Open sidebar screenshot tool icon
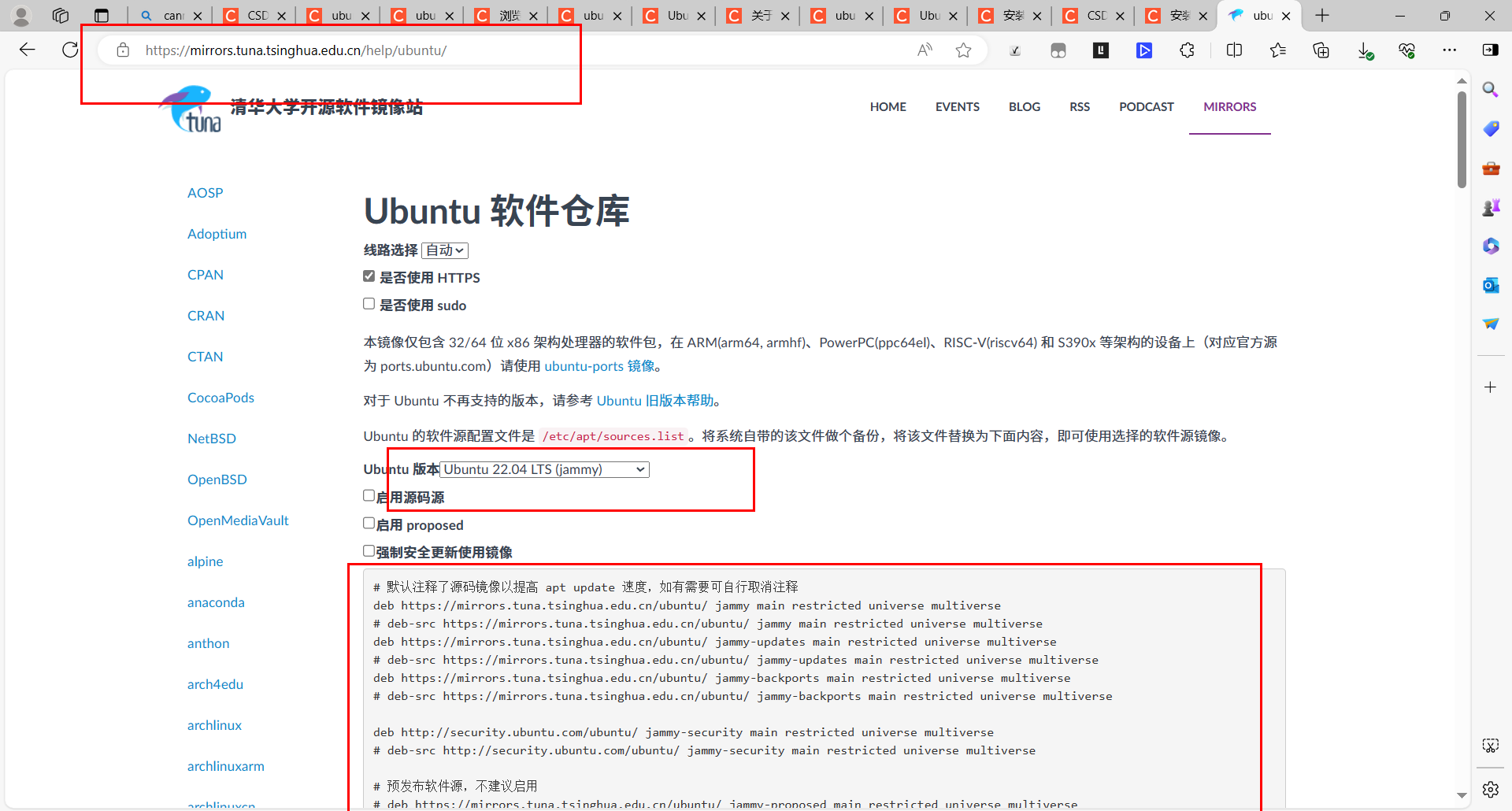The image size is (1512, 811). 1490,745
